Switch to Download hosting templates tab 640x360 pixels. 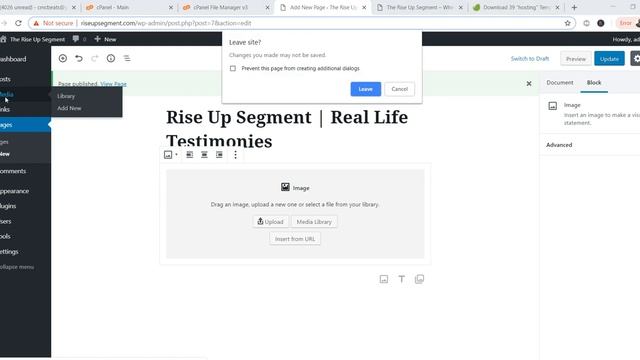(516, 7)
